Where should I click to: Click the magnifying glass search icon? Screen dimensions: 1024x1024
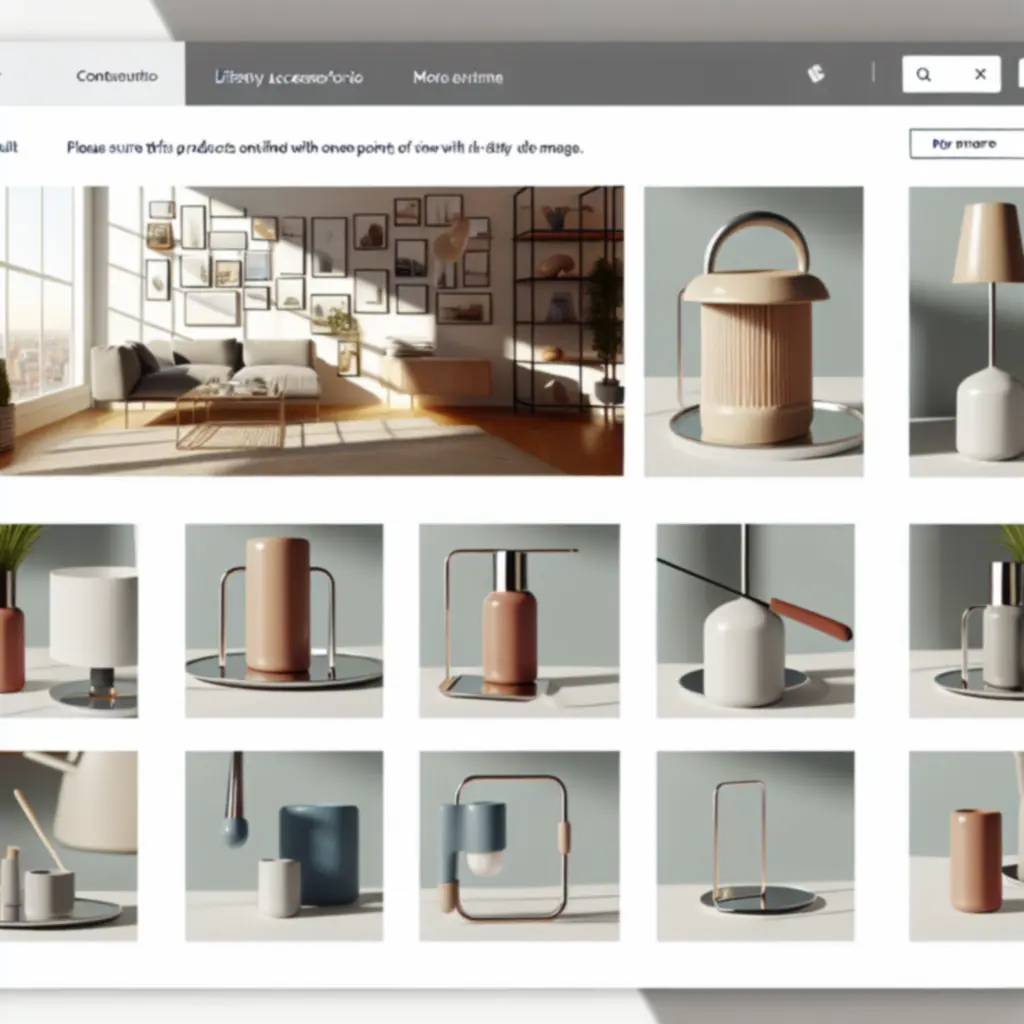925,73
